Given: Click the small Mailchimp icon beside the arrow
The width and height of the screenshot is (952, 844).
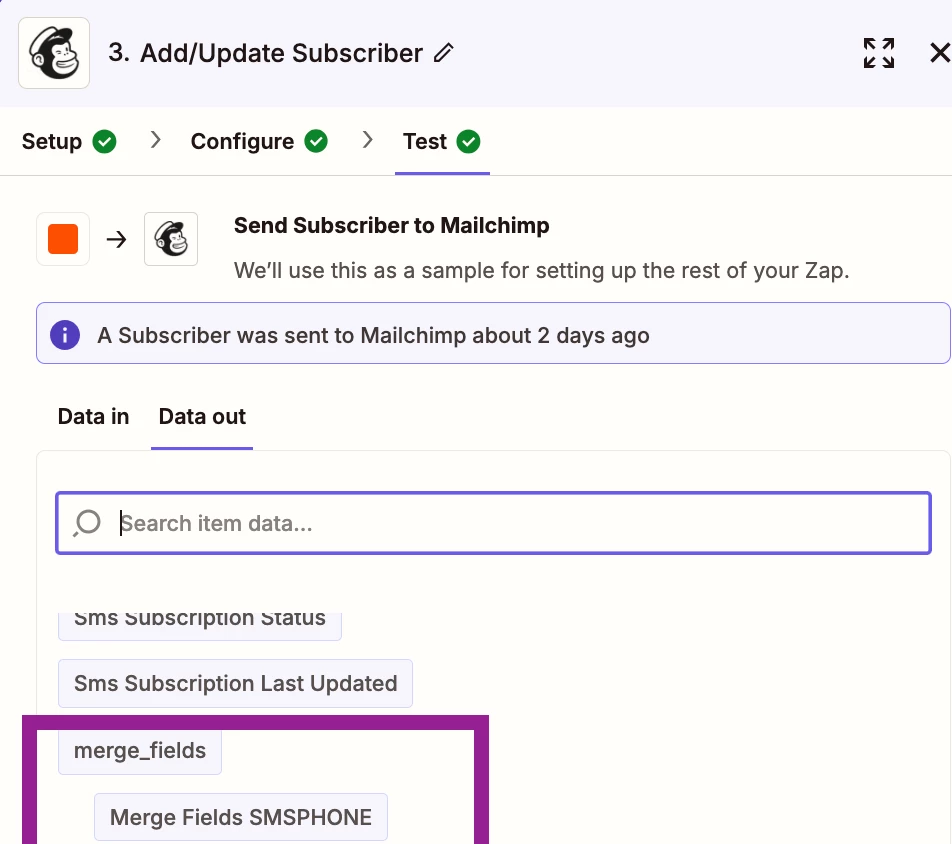Looking at the screenshot, I should (171, 239).
